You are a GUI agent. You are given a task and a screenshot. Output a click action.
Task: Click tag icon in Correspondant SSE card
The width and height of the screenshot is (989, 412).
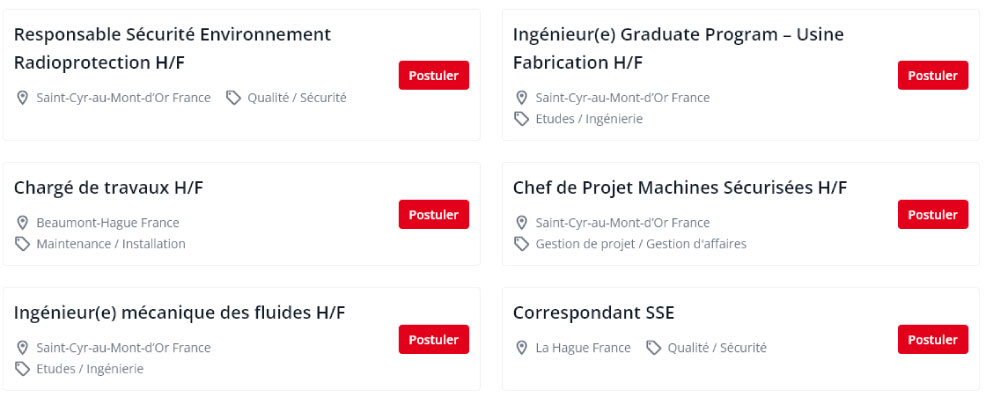coord(653,348)
